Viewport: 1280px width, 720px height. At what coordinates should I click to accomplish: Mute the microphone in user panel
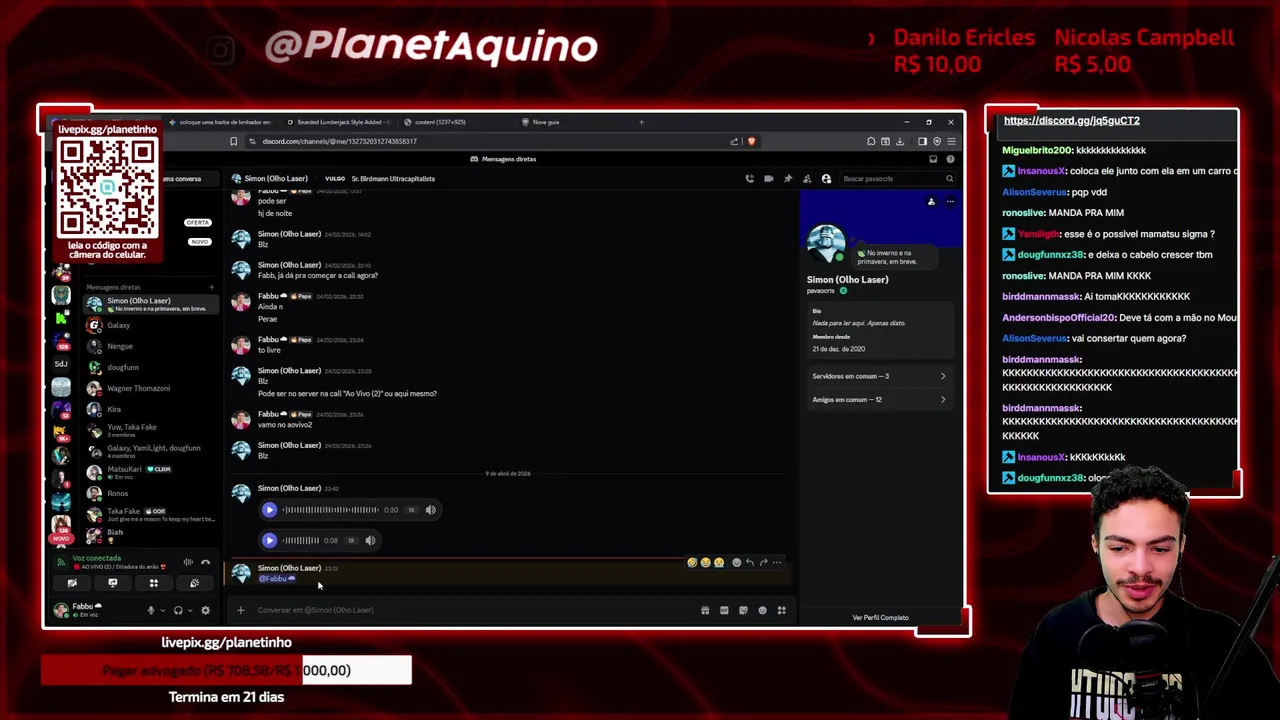[151, 610]
